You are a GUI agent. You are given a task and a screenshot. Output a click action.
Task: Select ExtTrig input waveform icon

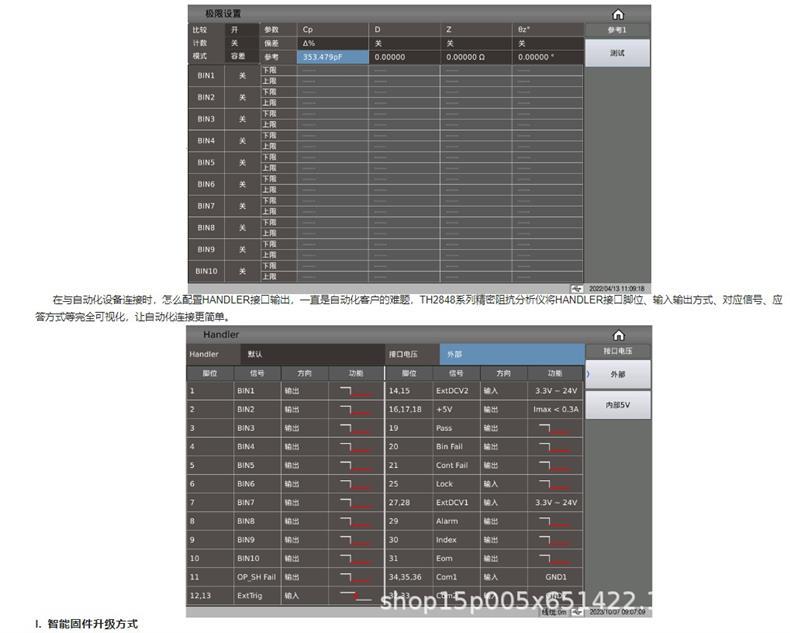pyautogui.click(x=357, y=596)
